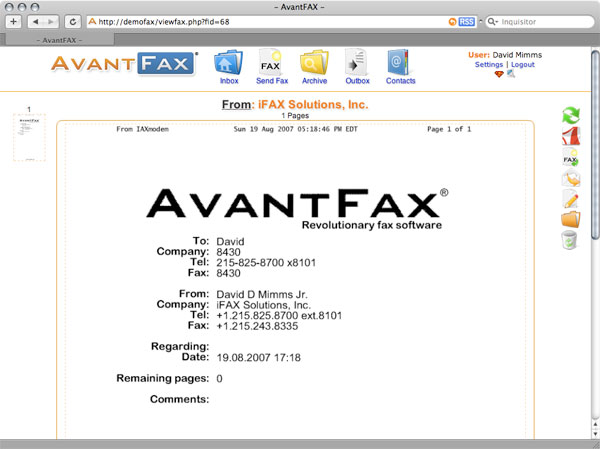Viewport: 600px width, 449px height.
Task: Click the vertical scrollbar thumb
Action: click(595, 145)
